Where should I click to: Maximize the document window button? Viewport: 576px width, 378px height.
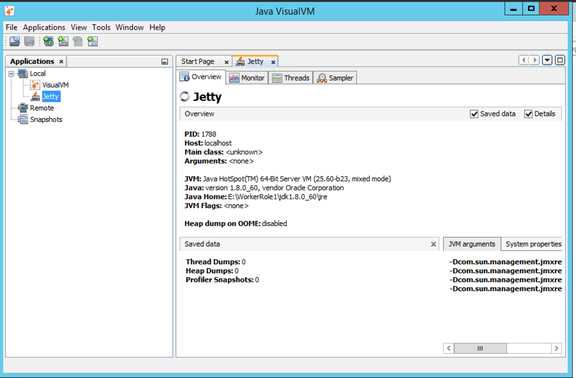point(560,60)
